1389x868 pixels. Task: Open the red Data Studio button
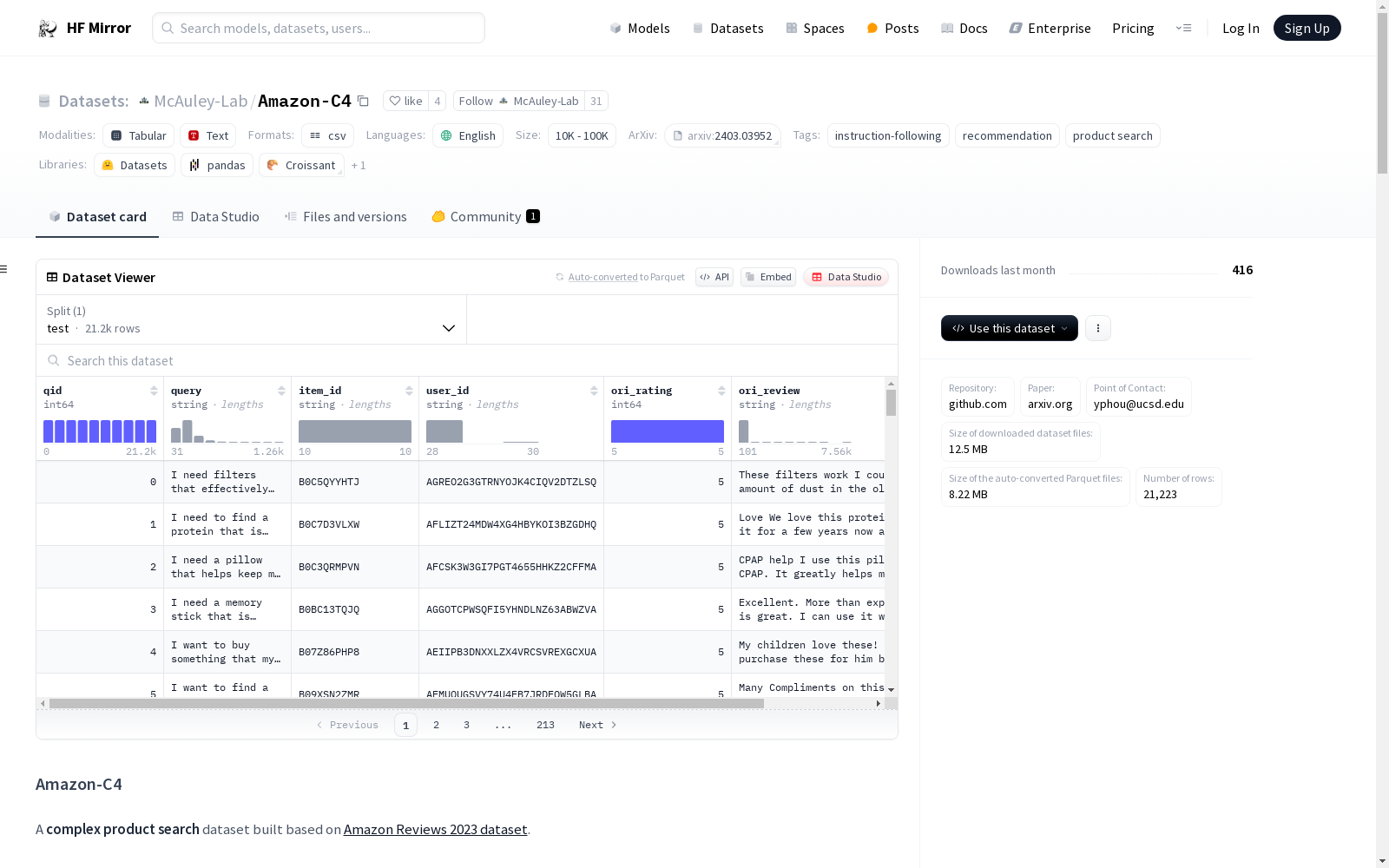tap(846, 277)
